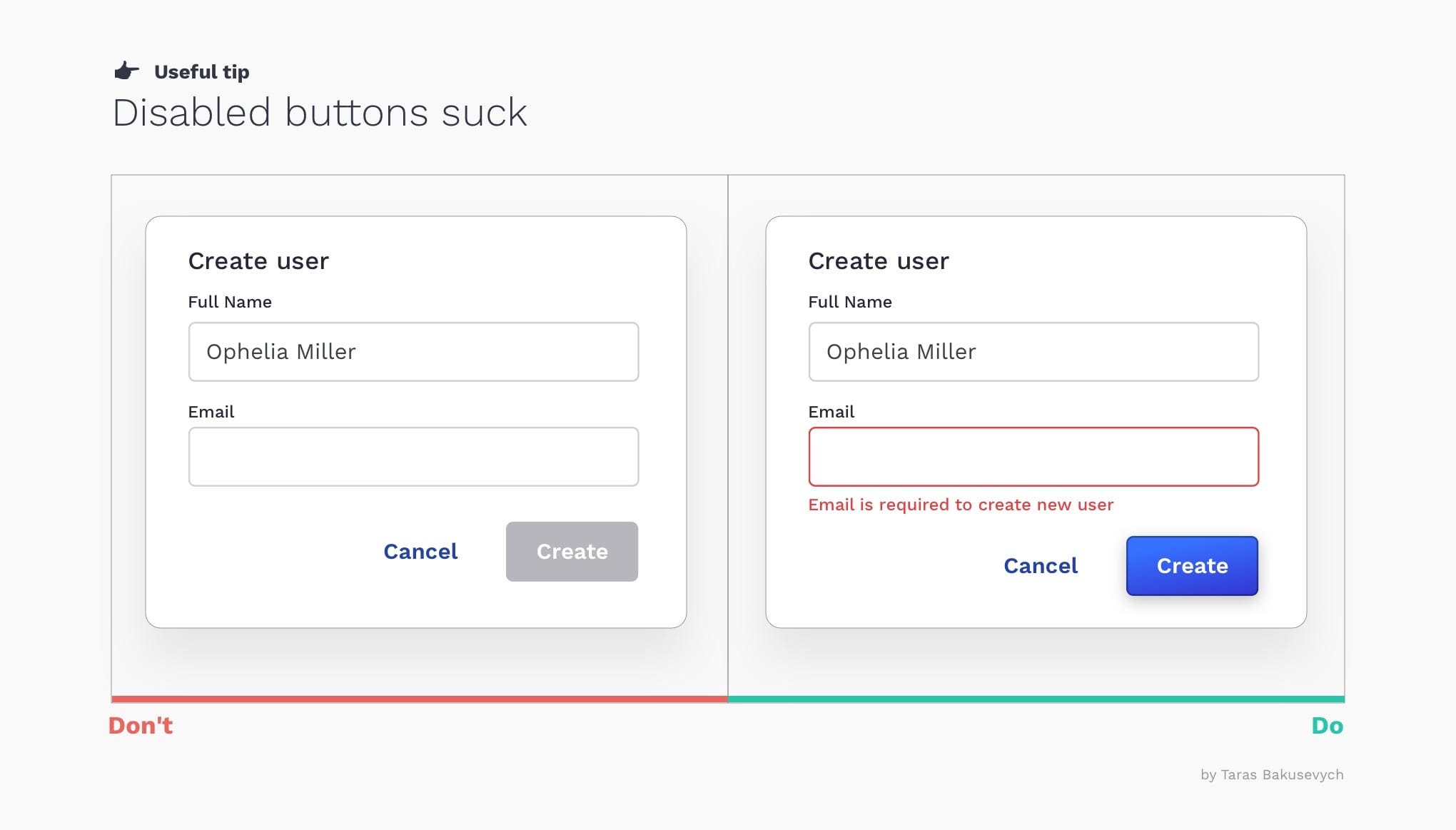The height and width of the screenshot is (830, 1456).
Task: Click the enabled blue Create button
Action: (x=1191, y=565)
